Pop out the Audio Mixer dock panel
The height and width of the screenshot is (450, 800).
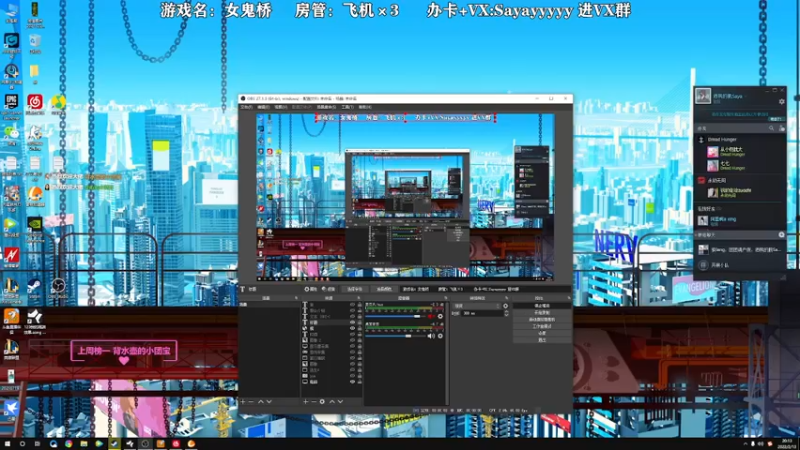click(x=445, y=298)
